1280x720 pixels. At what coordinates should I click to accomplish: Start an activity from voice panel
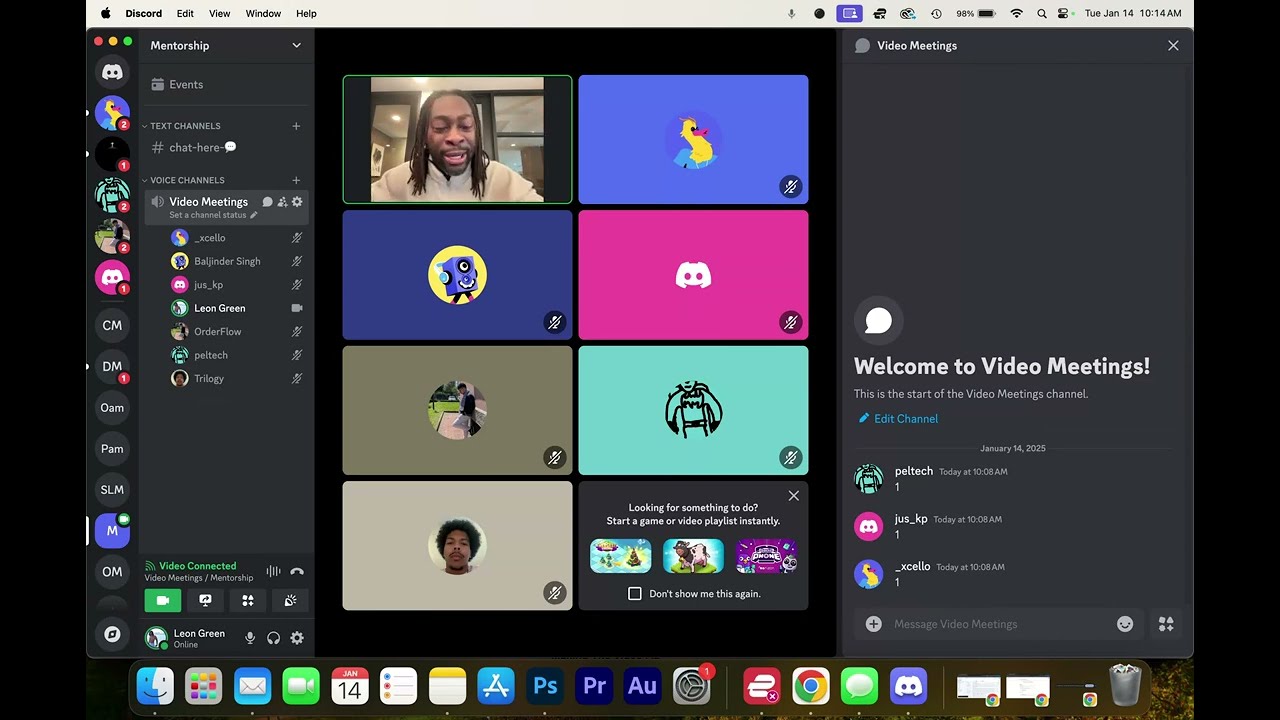pyautogui.click(x=248, y=600)
